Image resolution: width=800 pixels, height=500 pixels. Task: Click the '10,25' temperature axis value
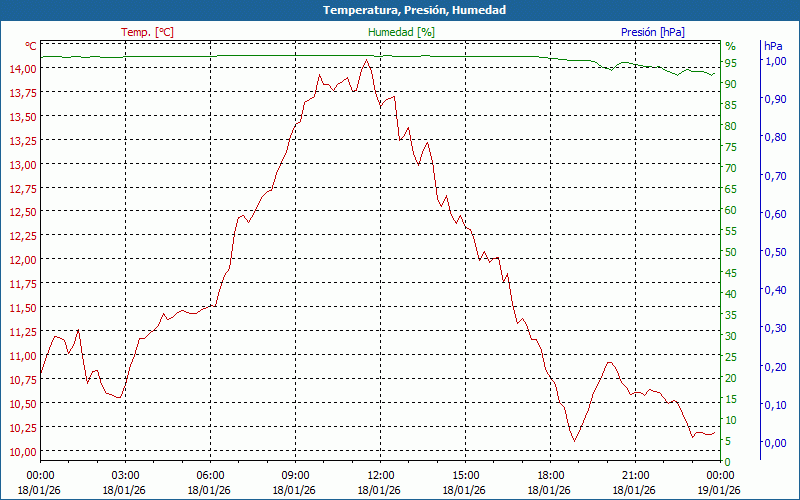tap(23, 428)
